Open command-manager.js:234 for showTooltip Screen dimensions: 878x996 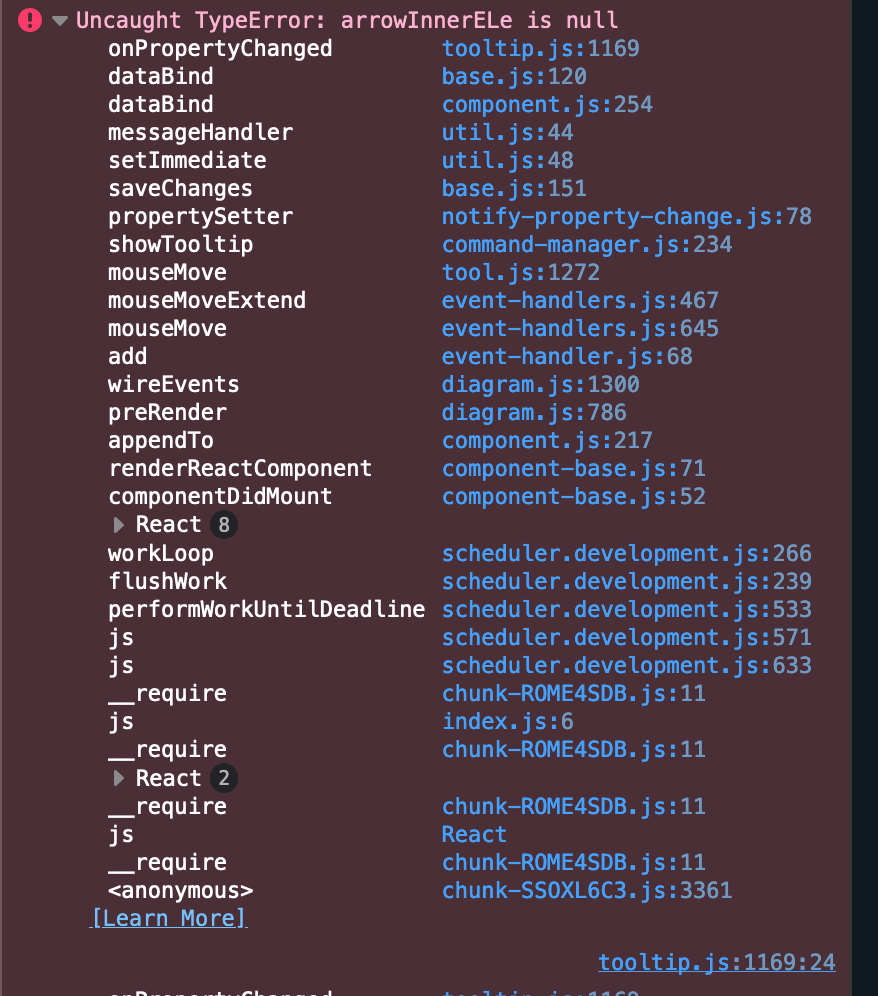click(x=587, y=244)
